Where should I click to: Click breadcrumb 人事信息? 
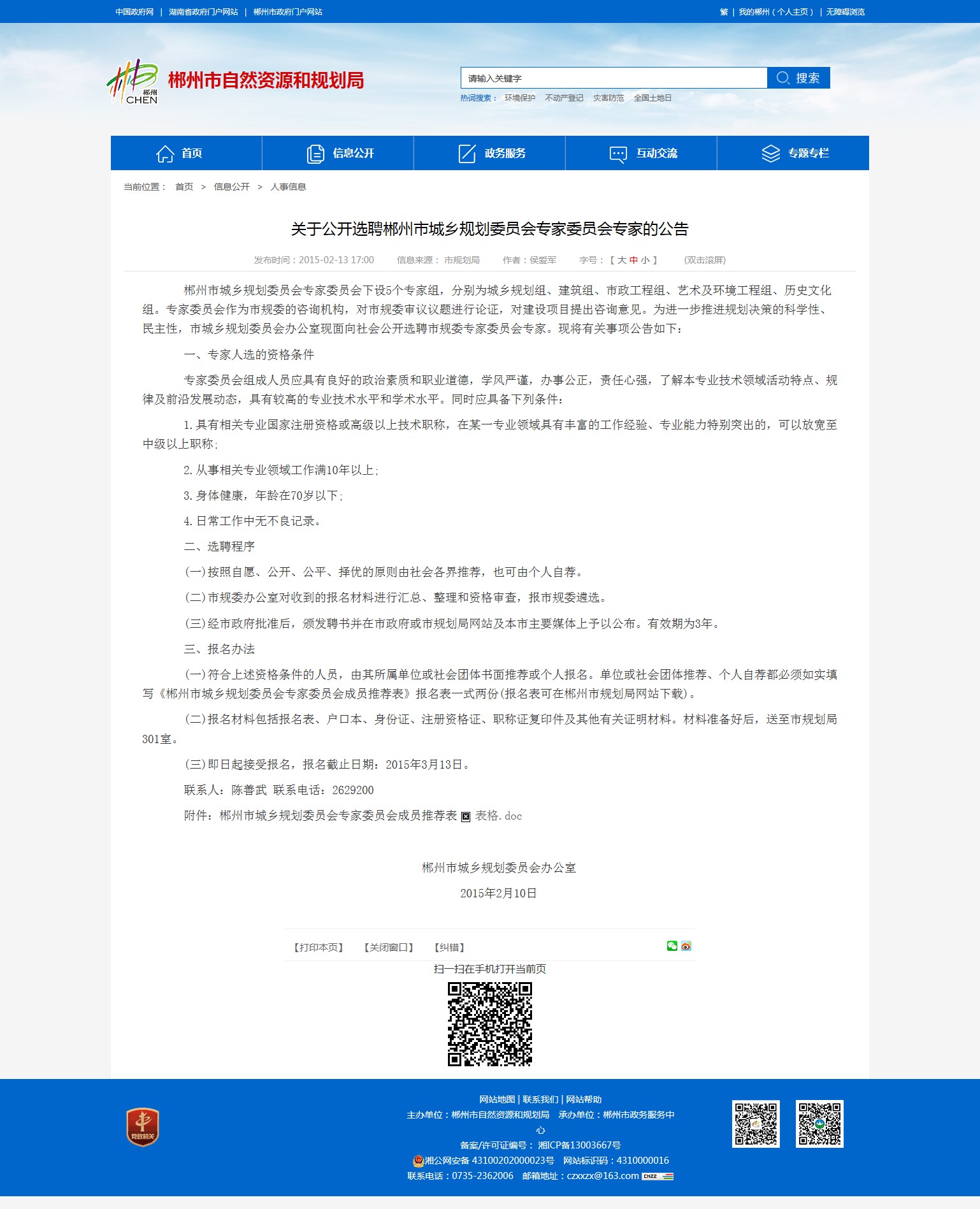288,187
